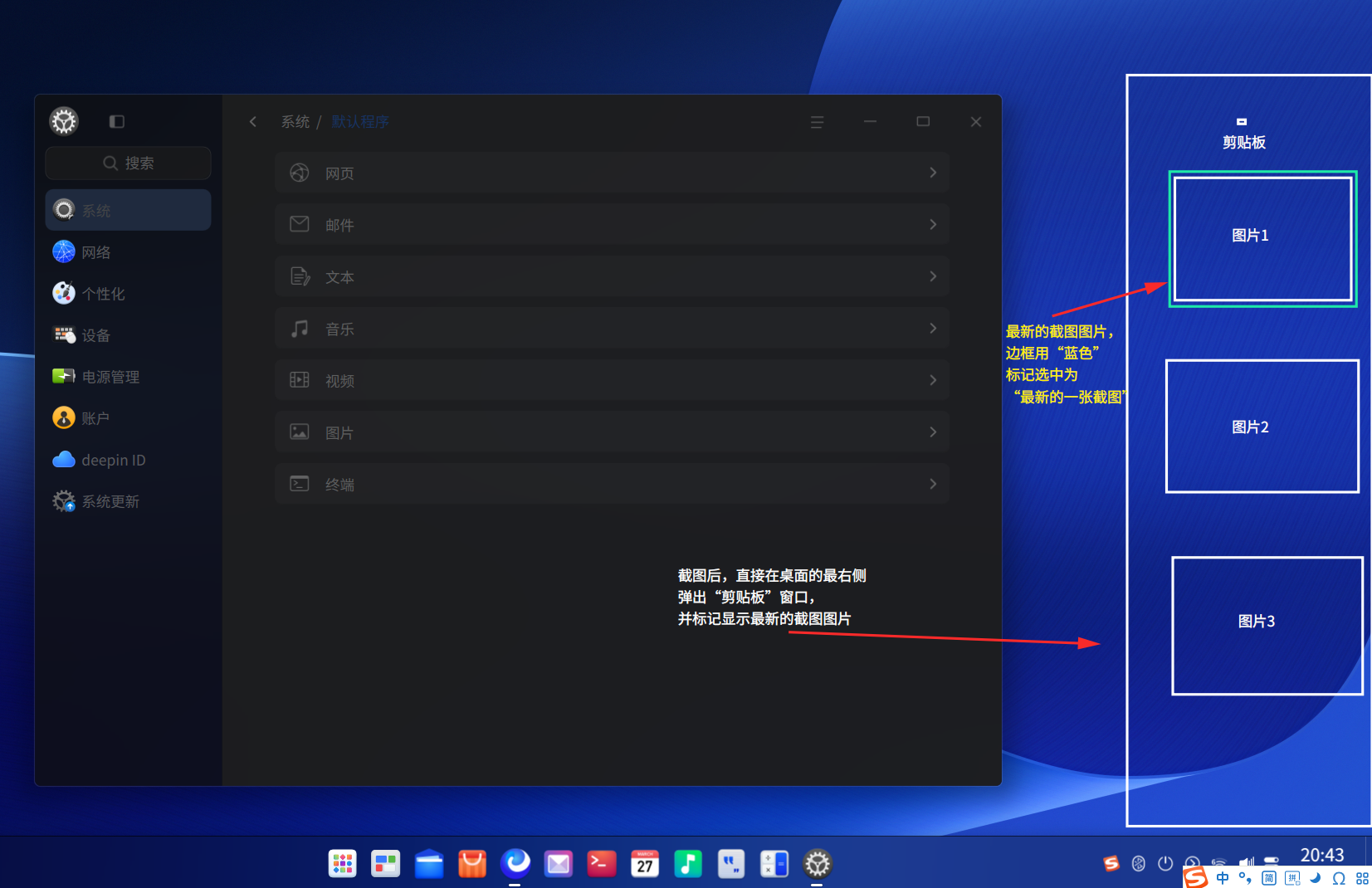1372x888 pixels.
Task: Toggle the Sogou moon icon
Action: pyautogui.click(x=1316, y=878)
